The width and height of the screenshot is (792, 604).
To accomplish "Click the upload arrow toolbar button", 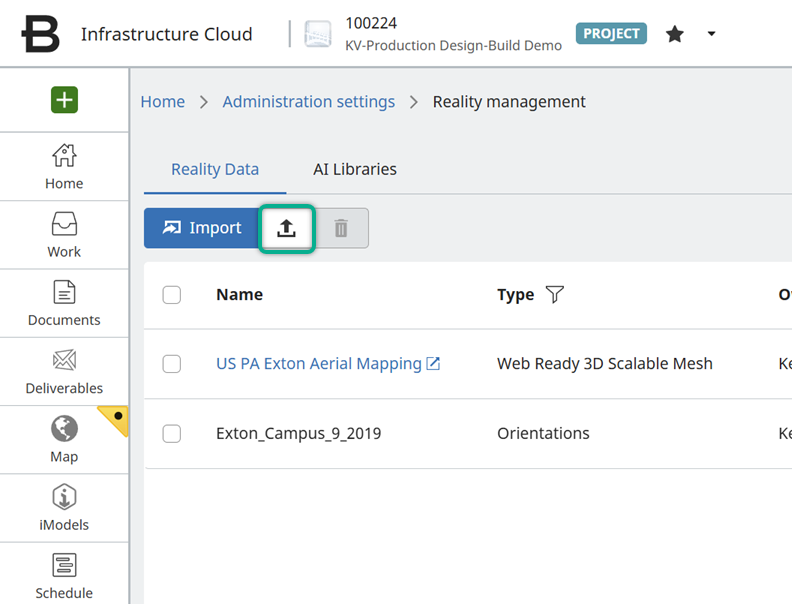I will click(x=287, y=229).
